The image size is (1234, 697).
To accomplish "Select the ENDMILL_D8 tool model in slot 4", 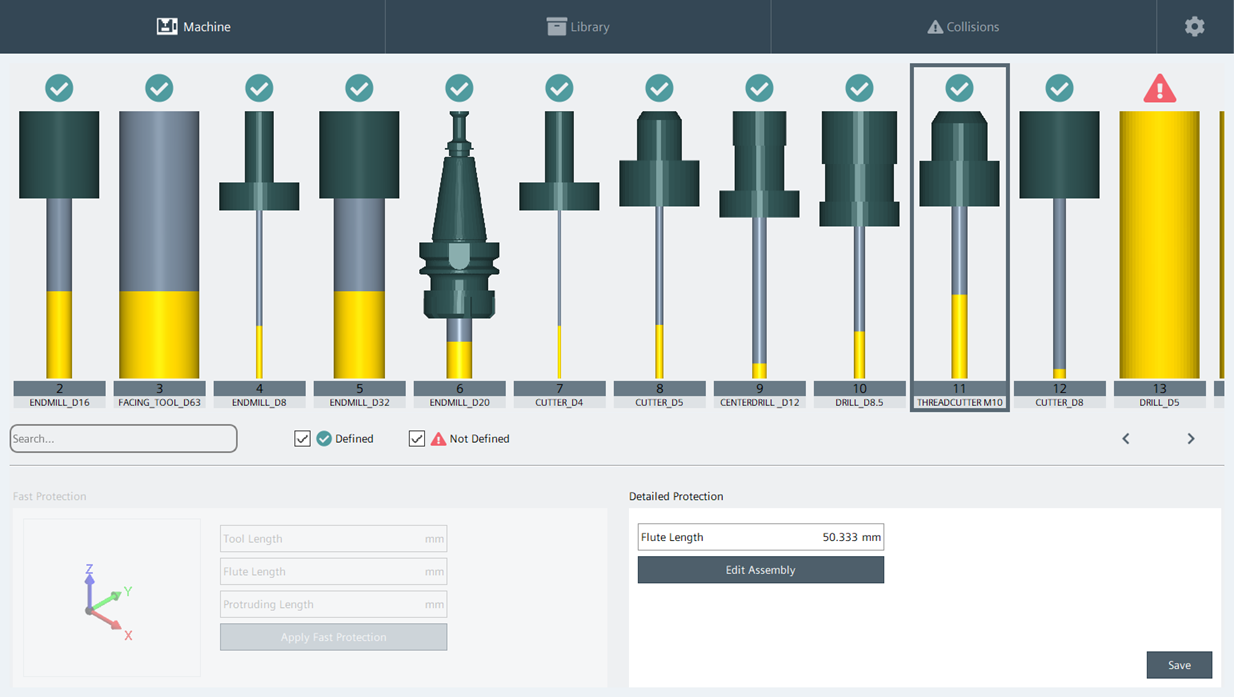I will click(259, 244).
